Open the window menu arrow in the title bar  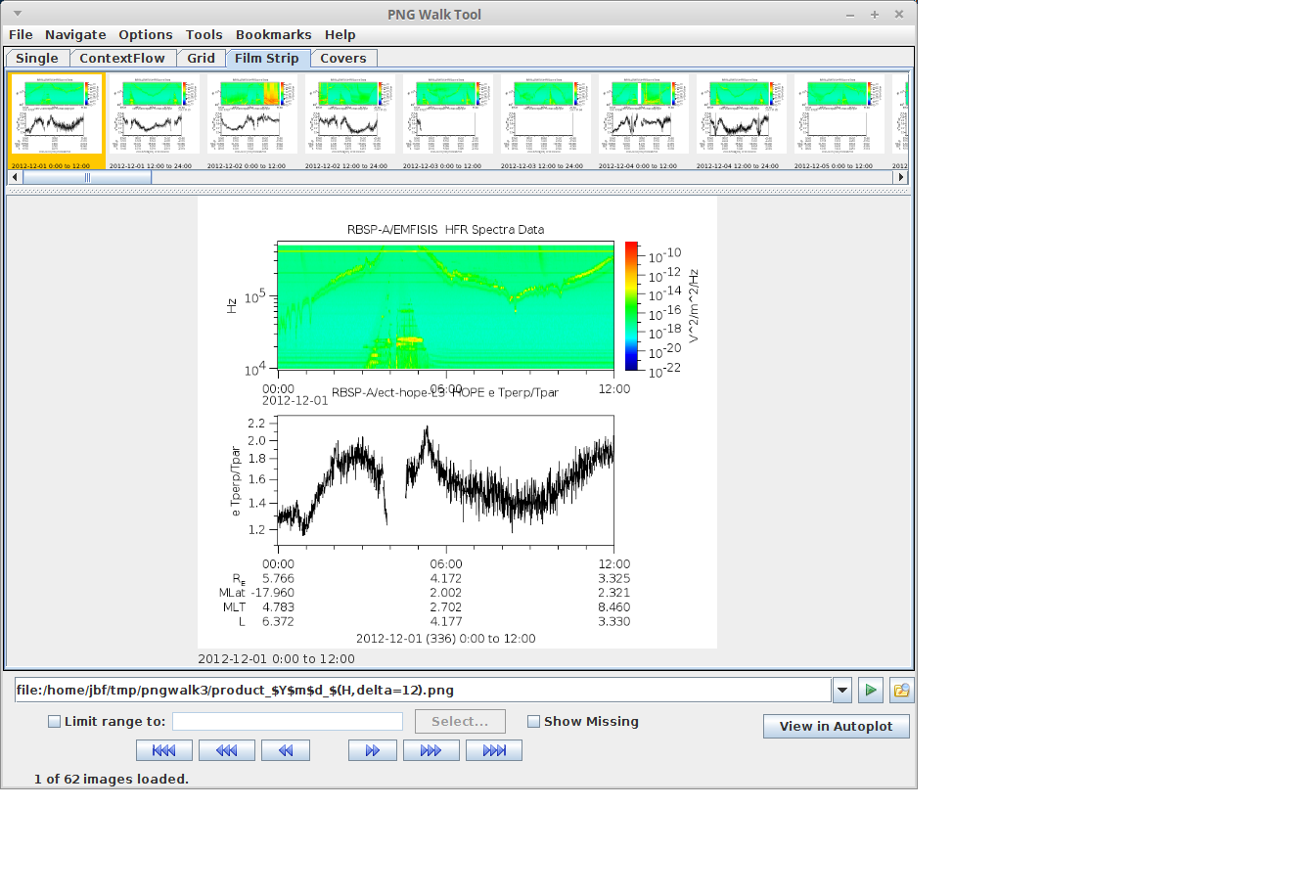(18, 14)
